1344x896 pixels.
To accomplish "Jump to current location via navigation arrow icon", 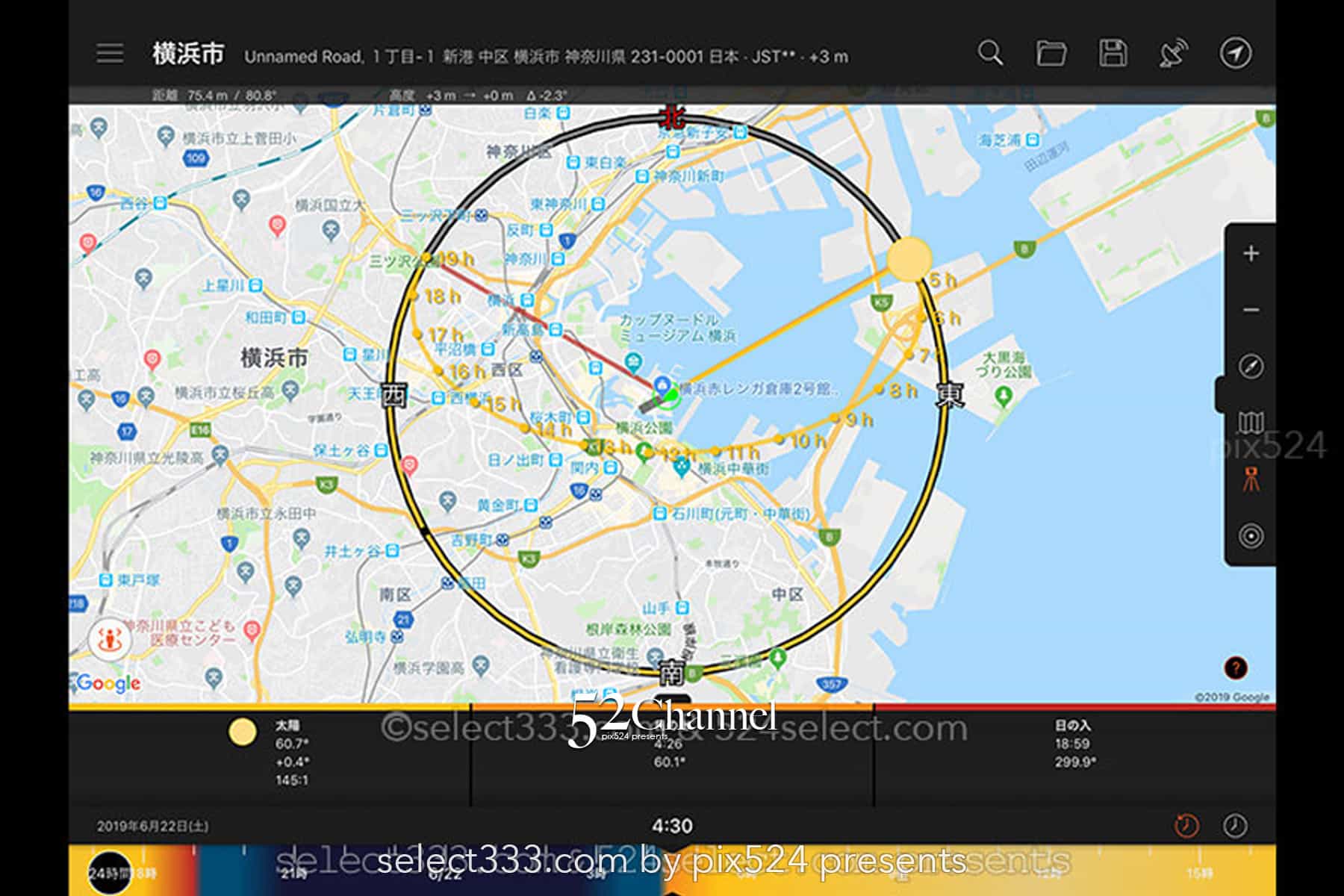I will coord(1237,54).
